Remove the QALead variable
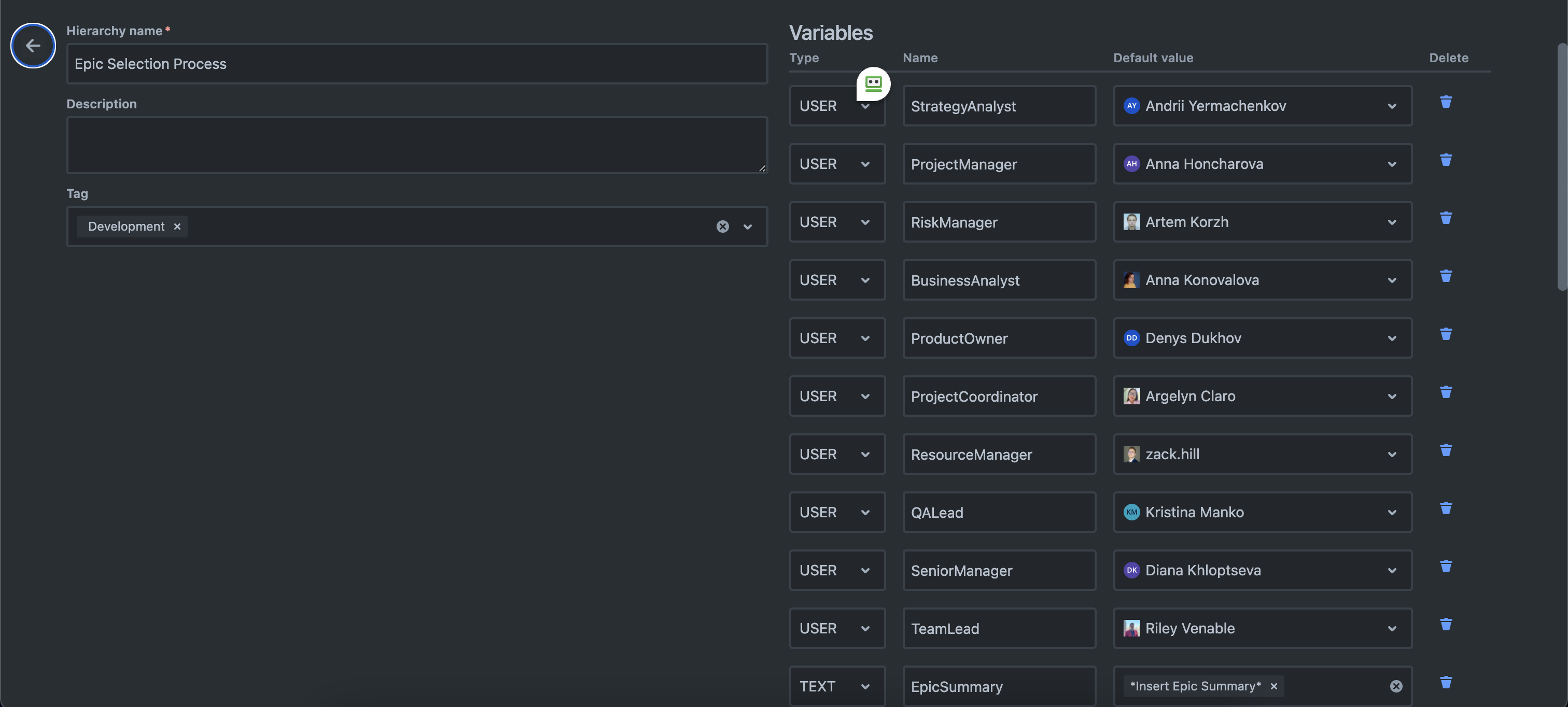The width and height of the screenshot is (1568, 707). 1446,508
